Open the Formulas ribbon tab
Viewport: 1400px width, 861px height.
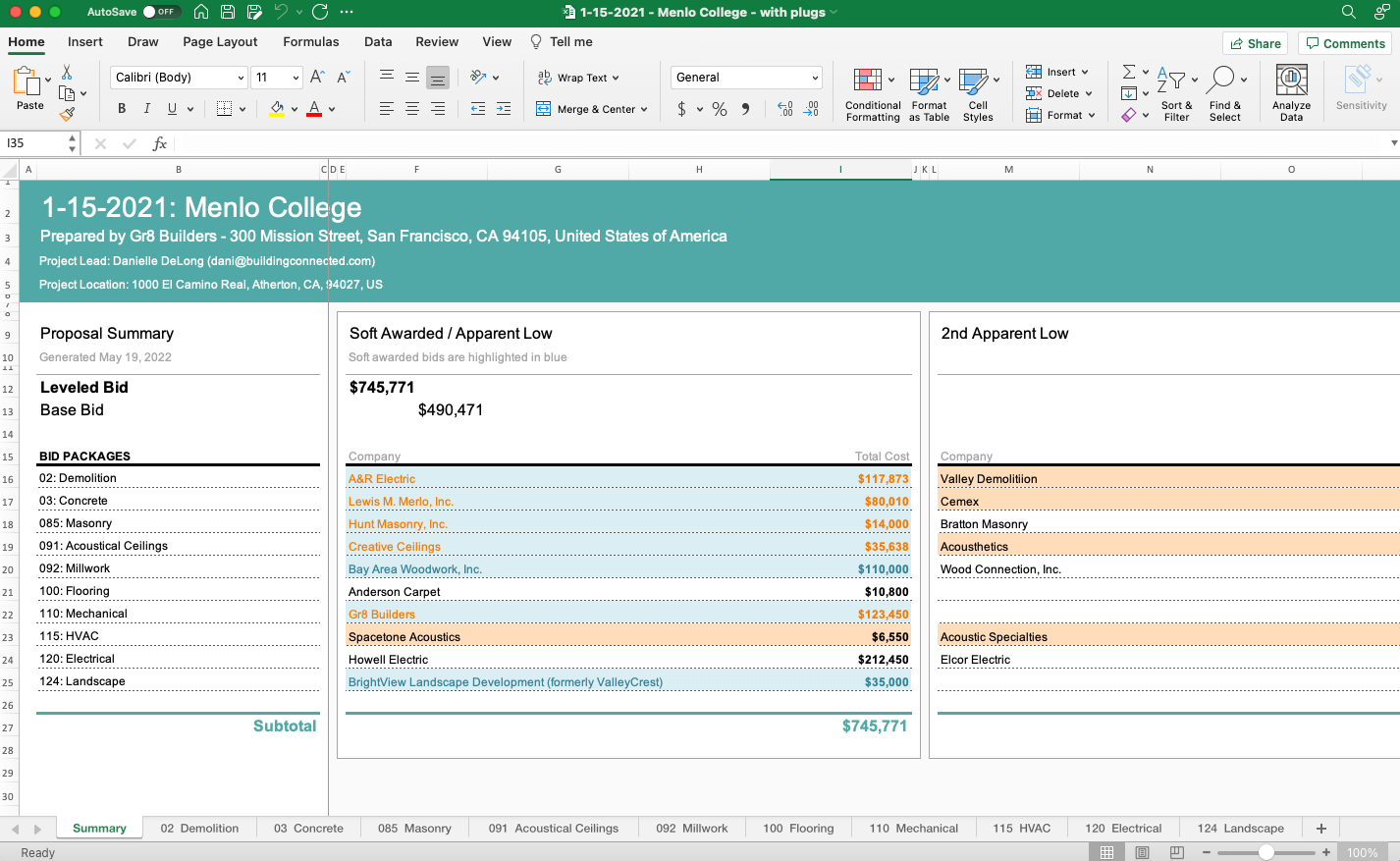pyautogui.click(x=311, y=41)
